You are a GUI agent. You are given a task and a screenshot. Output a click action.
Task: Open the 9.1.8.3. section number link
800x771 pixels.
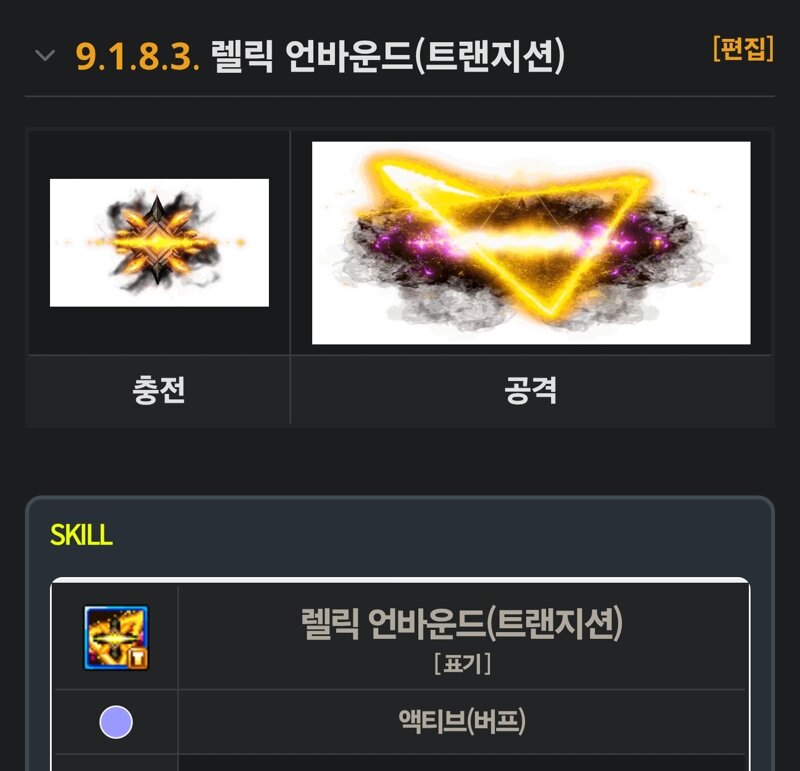pyautogui.click(x=137, y=56)
